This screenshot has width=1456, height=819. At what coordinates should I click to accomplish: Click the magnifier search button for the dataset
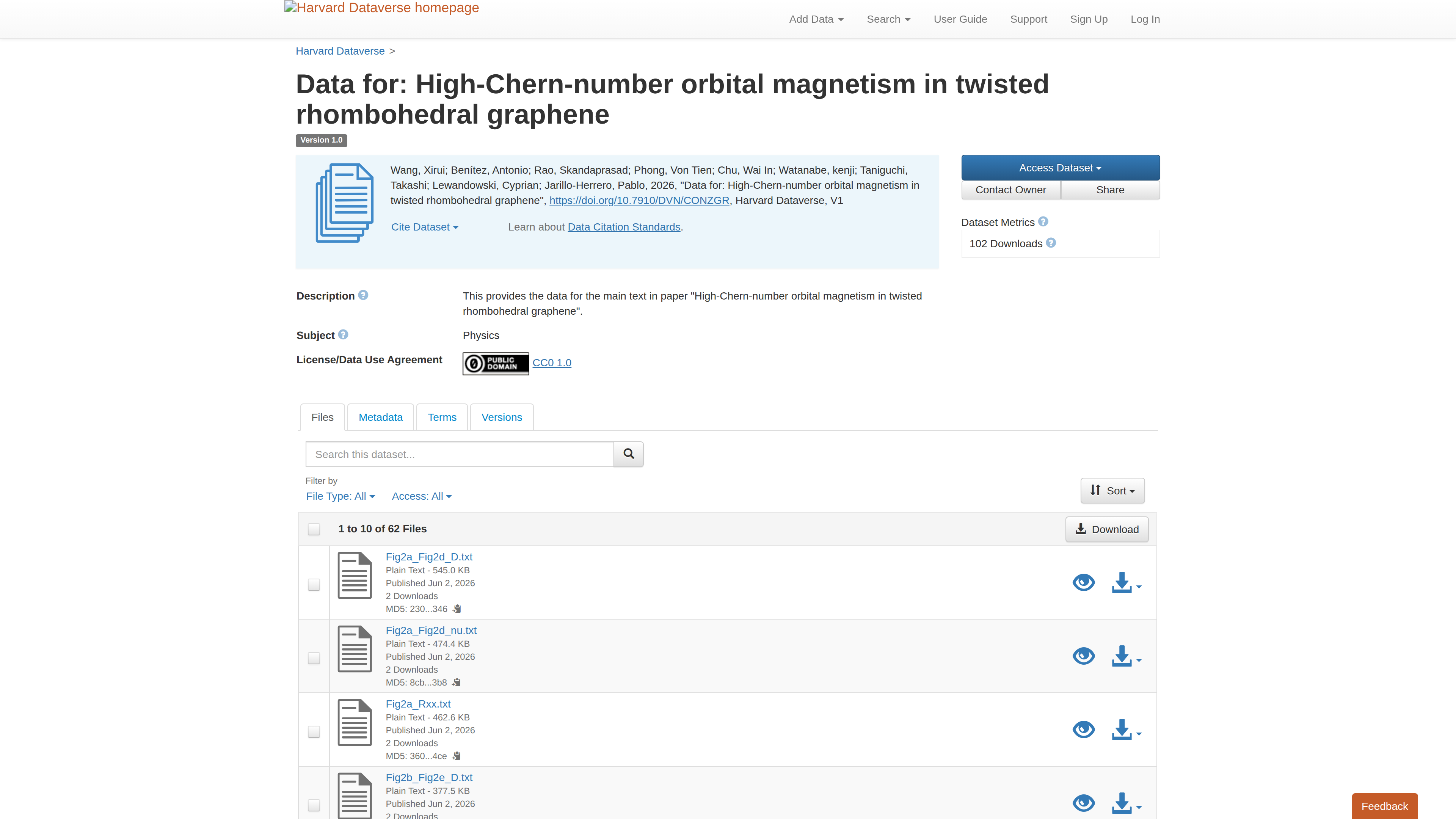pos(629,454)
